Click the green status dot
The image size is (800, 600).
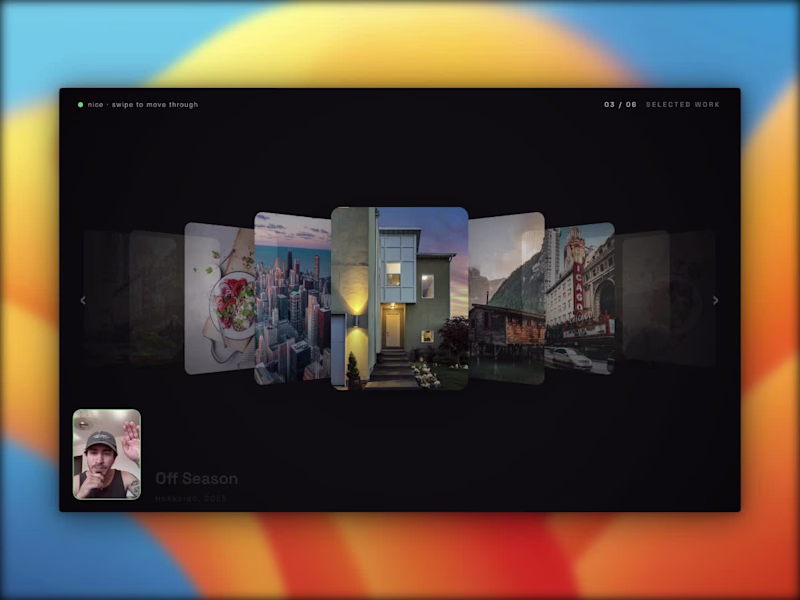80,105
